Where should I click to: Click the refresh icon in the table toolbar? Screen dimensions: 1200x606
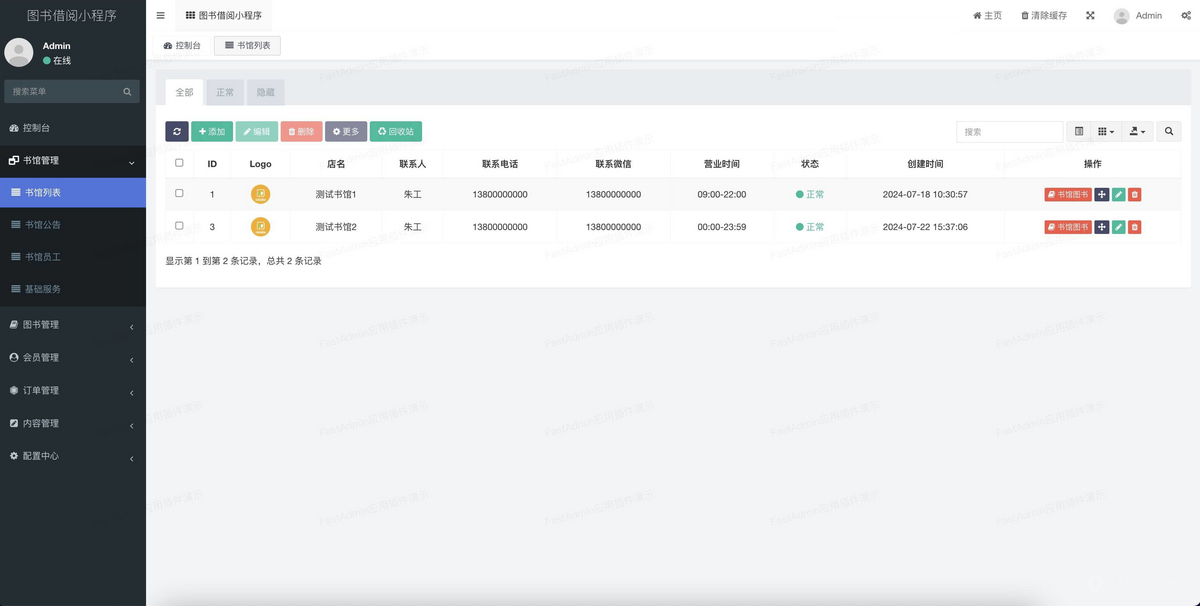[178, 131]
